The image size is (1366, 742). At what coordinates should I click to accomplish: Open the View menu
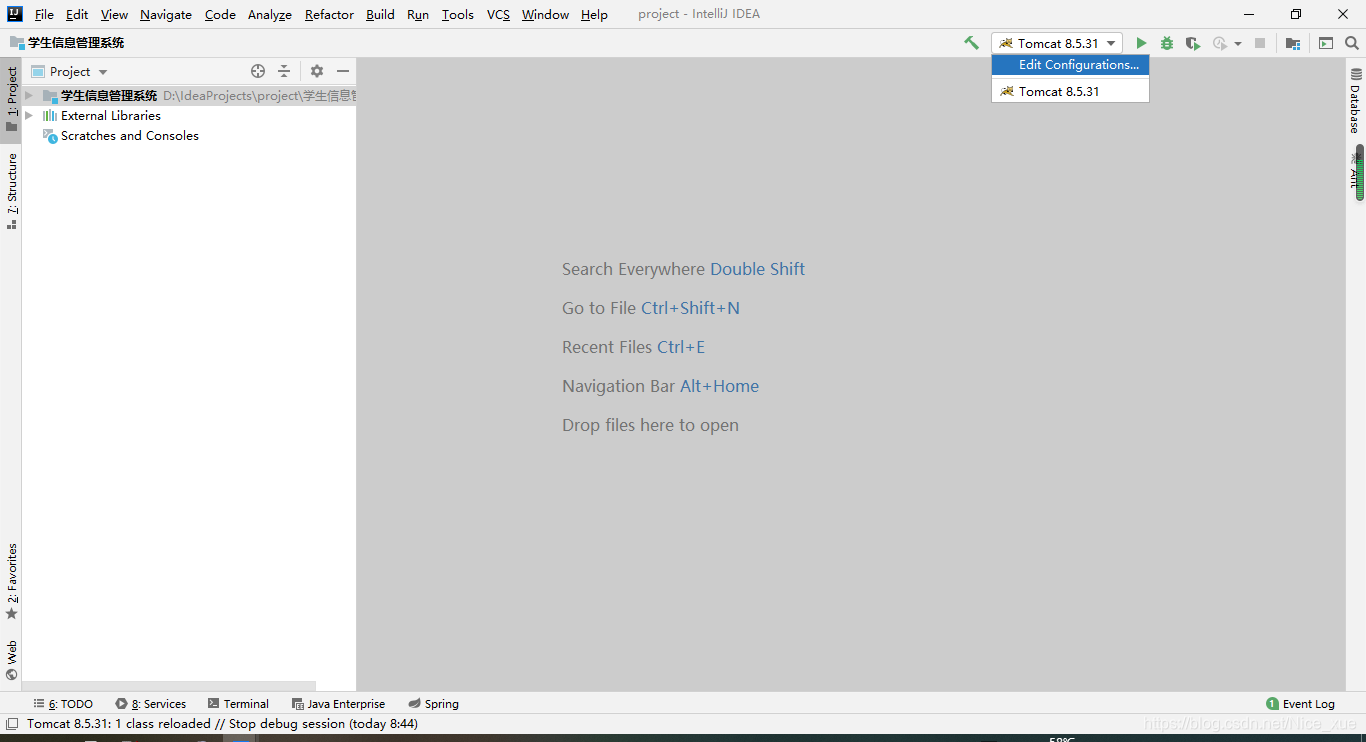coord(114,14)
